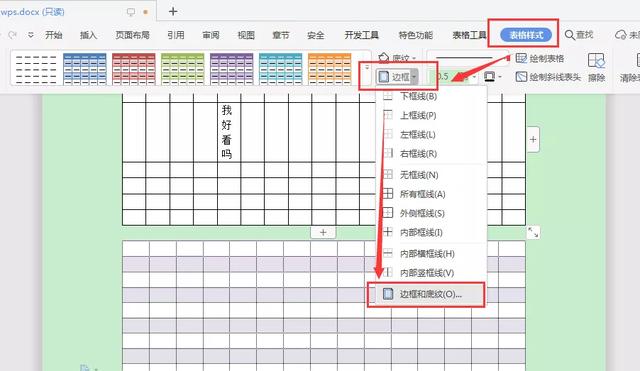Select the 绘制斜线表头 tool
The image size is (640, 371).
pyautogui.click(x=547, y=77)
